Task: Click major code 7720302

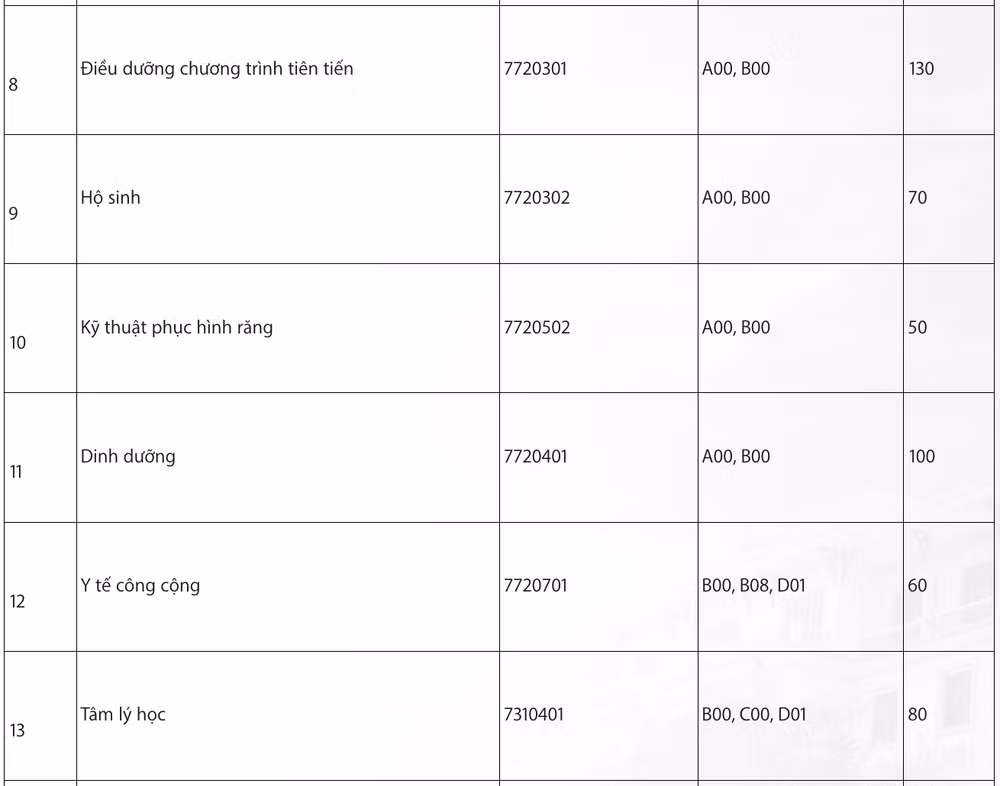Action: click(x=536, y=198)
